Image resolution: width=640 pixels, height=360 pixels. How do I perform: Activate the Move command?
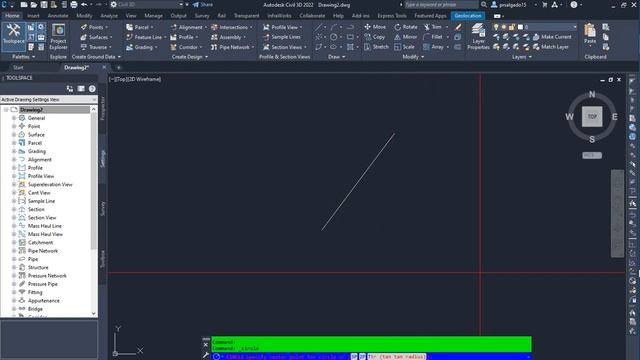coord(375,27)
